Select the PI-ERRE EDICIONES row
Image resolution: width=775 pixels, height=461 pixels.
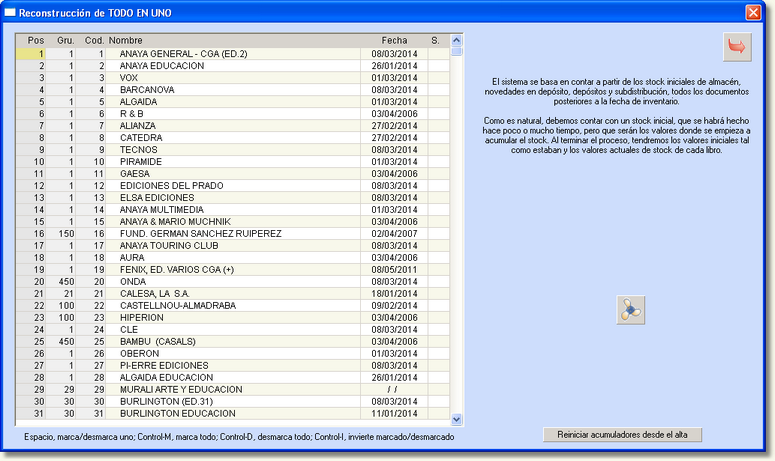click(233, 365)
